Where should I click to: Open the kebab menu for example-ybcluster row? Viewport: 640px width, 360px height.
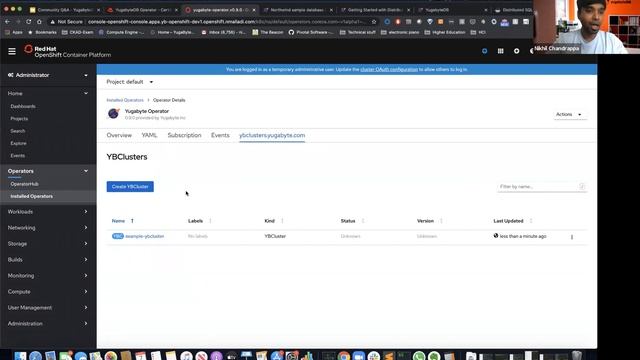(572, 237)
